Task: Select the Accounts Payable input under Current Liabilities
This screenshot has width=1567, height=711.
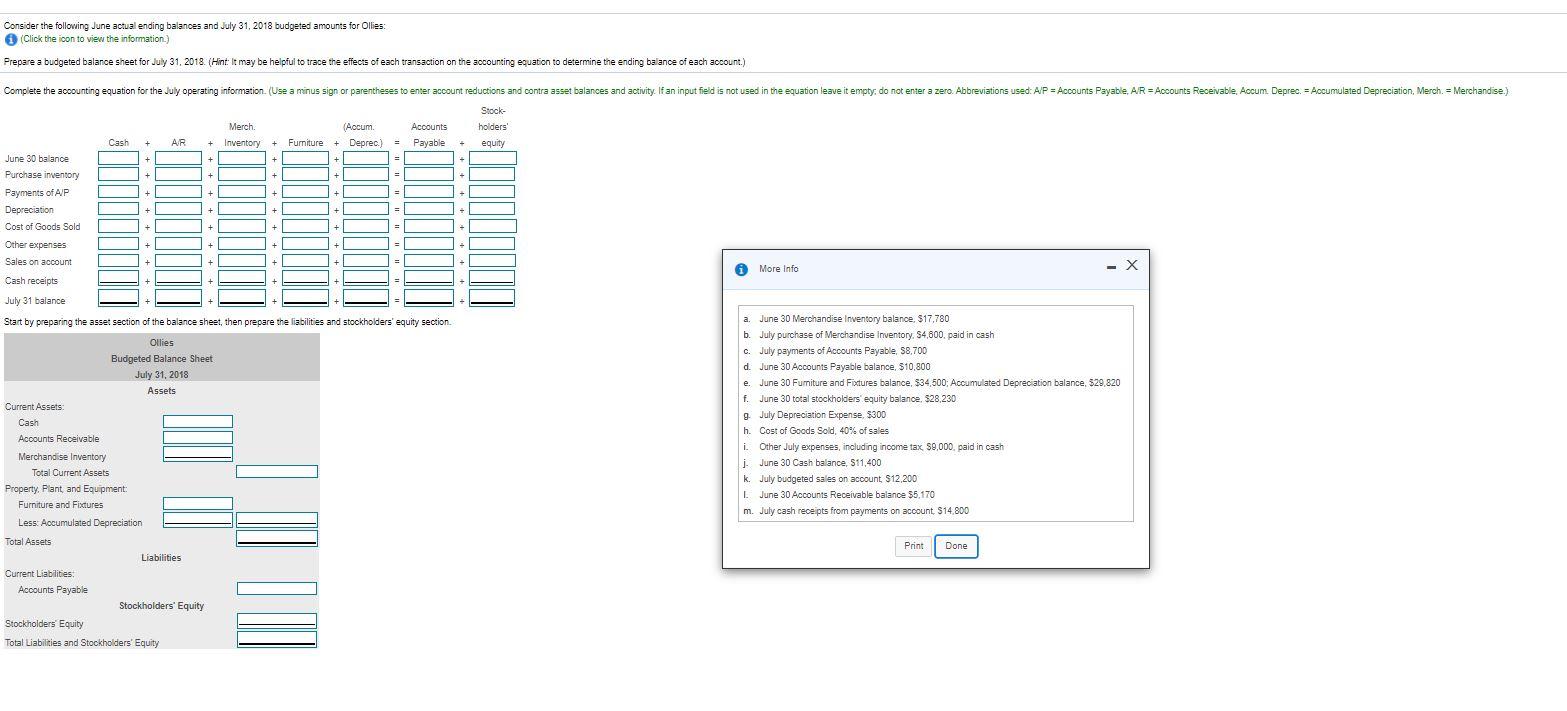Action: (277, 589)
